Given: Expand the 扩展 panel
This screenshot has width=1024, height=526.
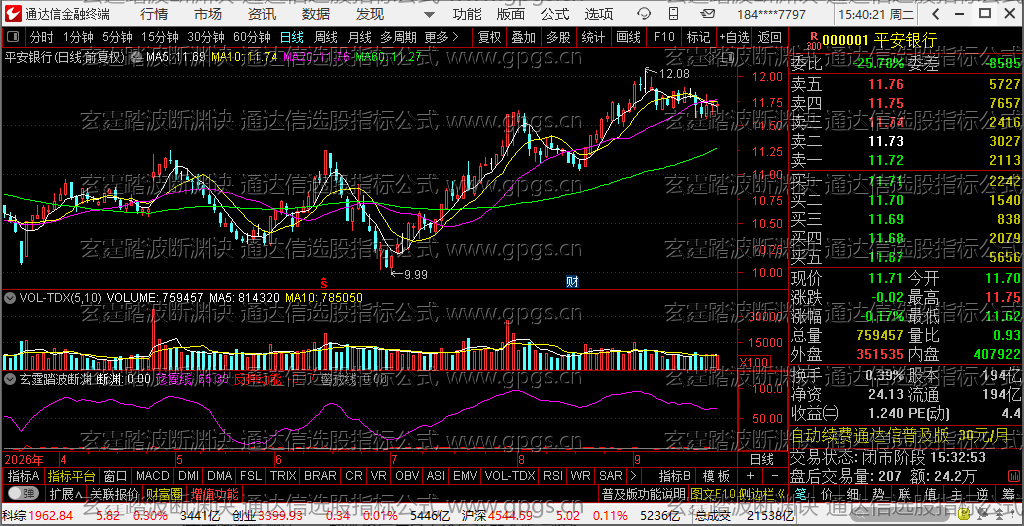Looking at the screenshot, I should point(65,493).
